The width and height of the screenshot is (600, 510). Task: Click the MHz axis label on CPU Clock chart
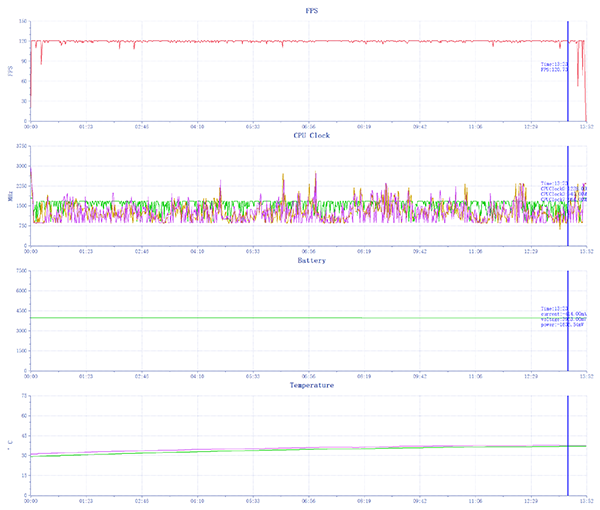click(x=11, y=198)
